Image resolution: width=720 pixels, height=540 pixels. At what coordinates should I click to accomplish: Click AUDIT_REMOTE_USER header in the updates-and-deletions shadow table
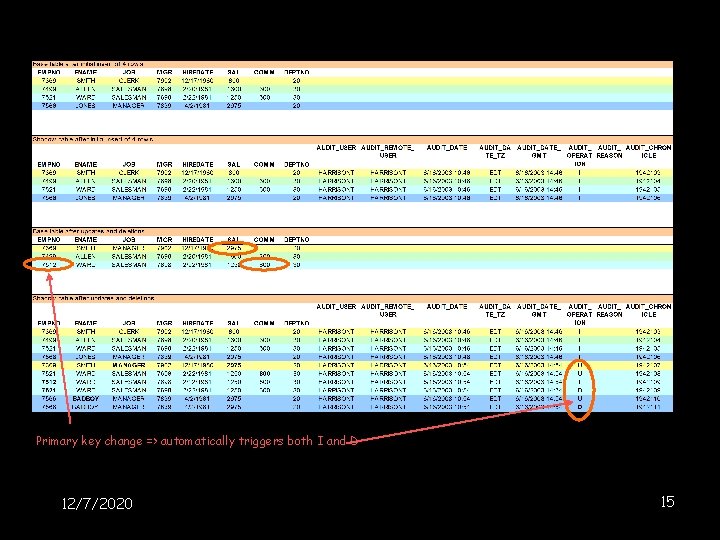[388, 311]
